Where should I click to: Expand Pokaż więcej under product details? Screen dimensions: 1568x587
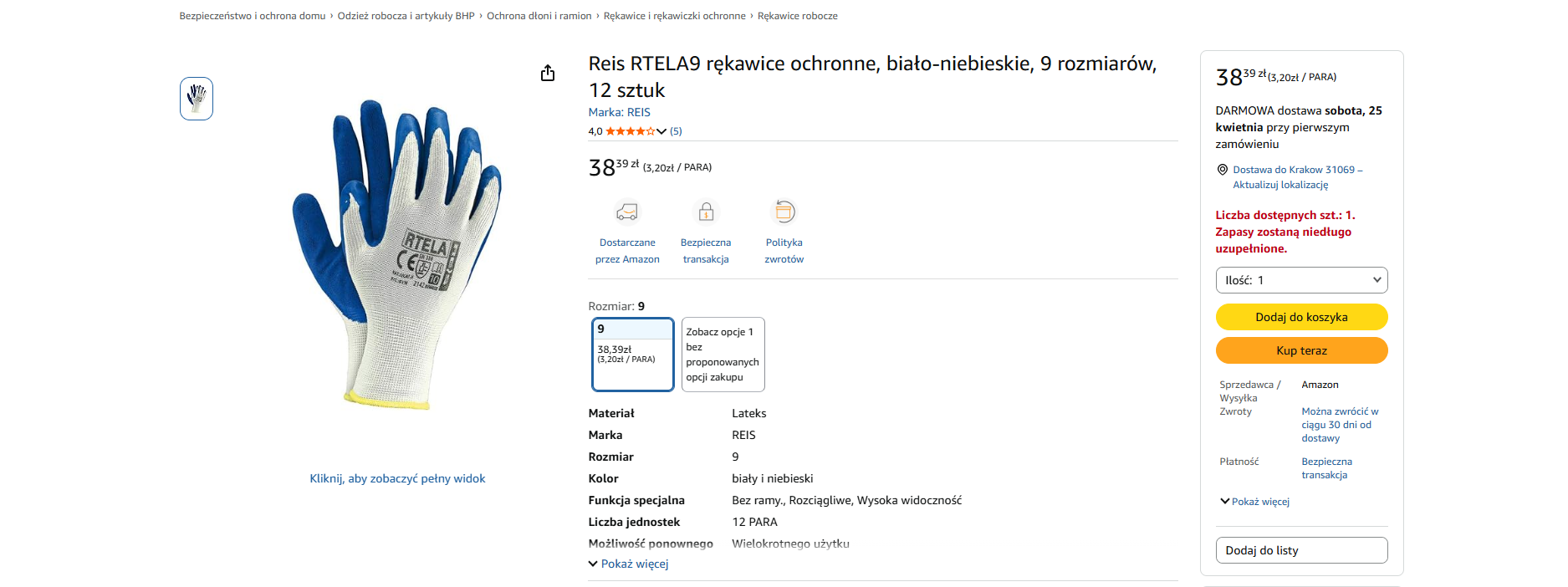point(629,564)
